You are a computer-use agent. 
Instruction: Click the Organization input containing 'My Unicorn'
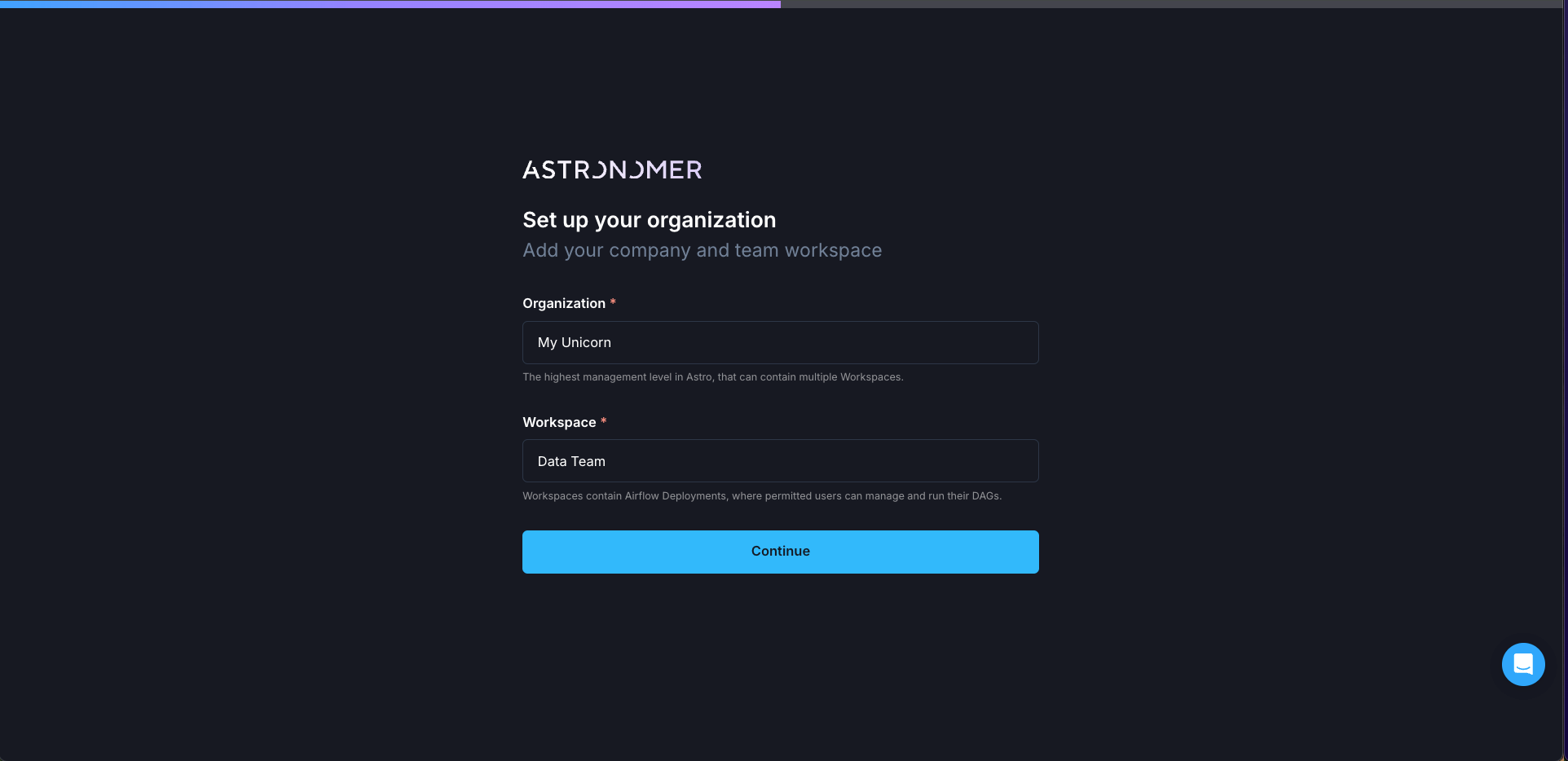tap(780, 342)
